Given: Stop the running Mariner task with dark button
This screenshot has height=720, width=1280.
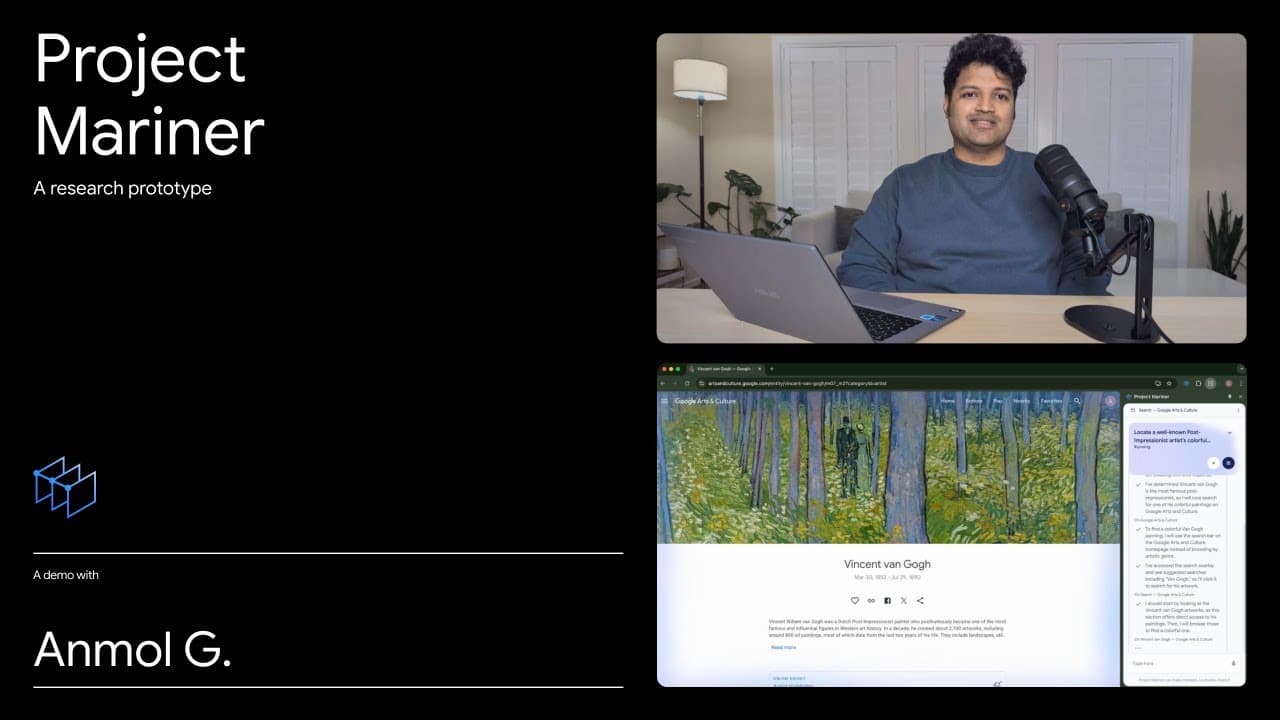Looking at the screenshot, I should pos(1228,463).
